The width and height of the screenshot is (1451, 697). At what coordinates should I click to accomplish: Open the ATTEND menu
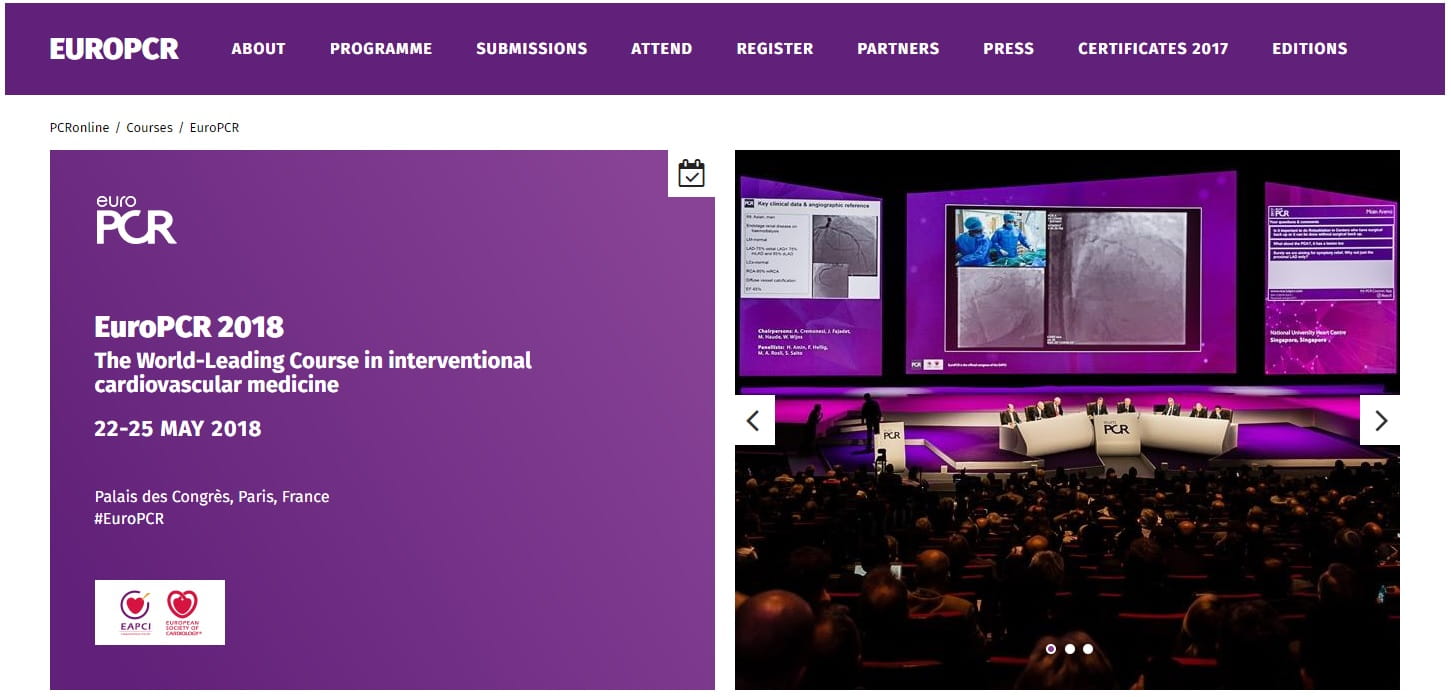tap(661, 48)
